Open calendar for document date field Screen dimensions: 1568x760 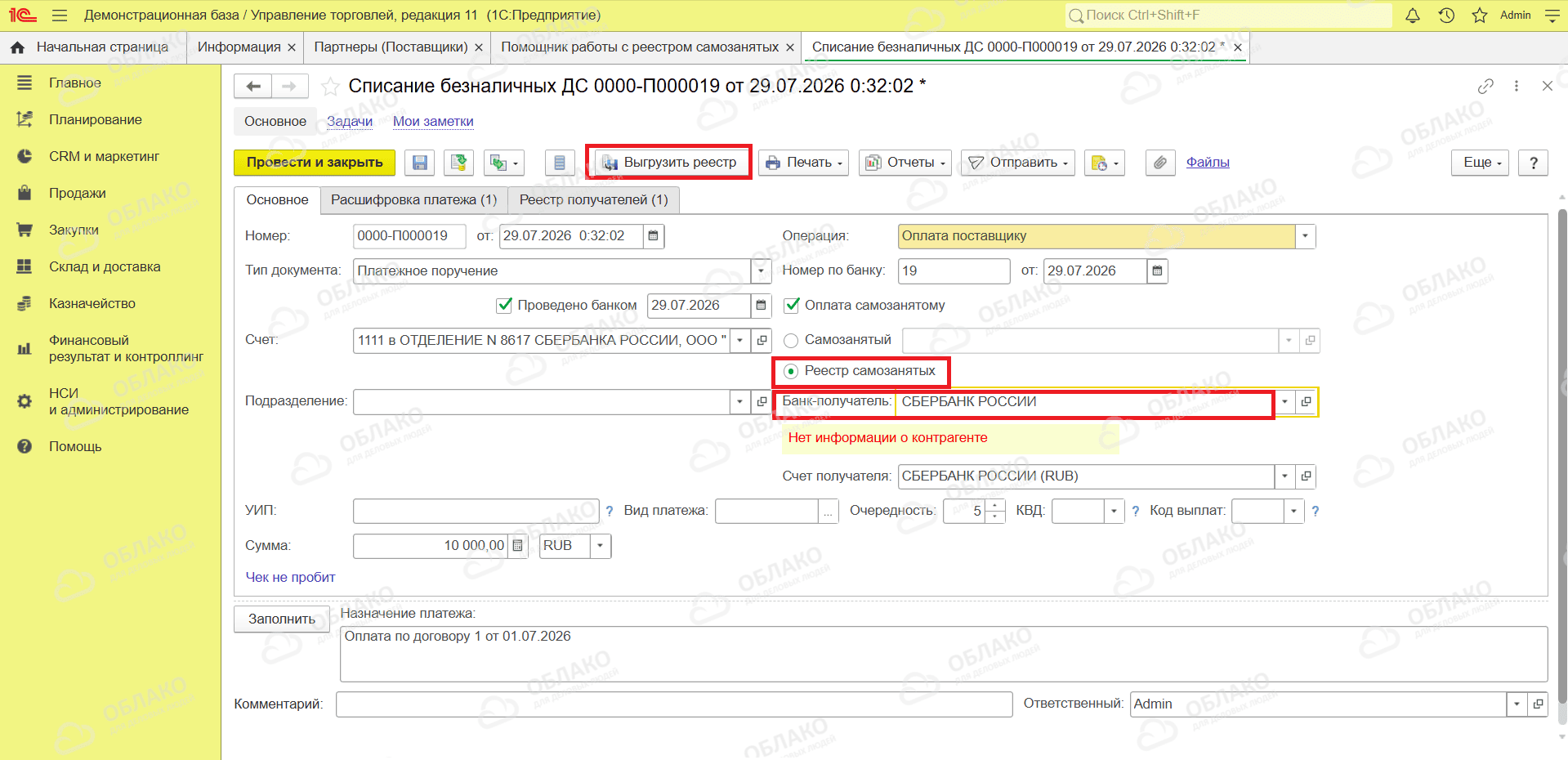tap(653, 236)
